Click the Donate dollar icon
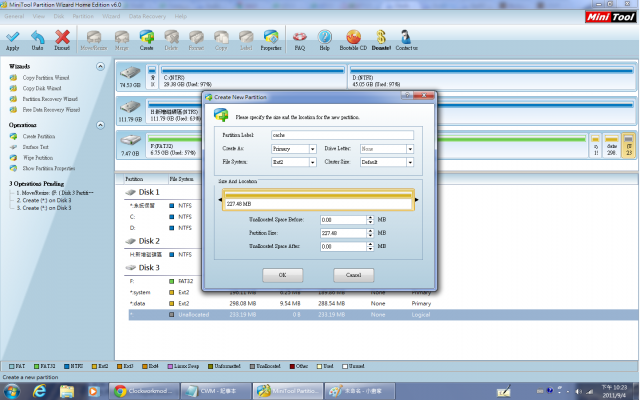Image resolution: width=640 pixels, height=400 pixels. click(381, 37)
